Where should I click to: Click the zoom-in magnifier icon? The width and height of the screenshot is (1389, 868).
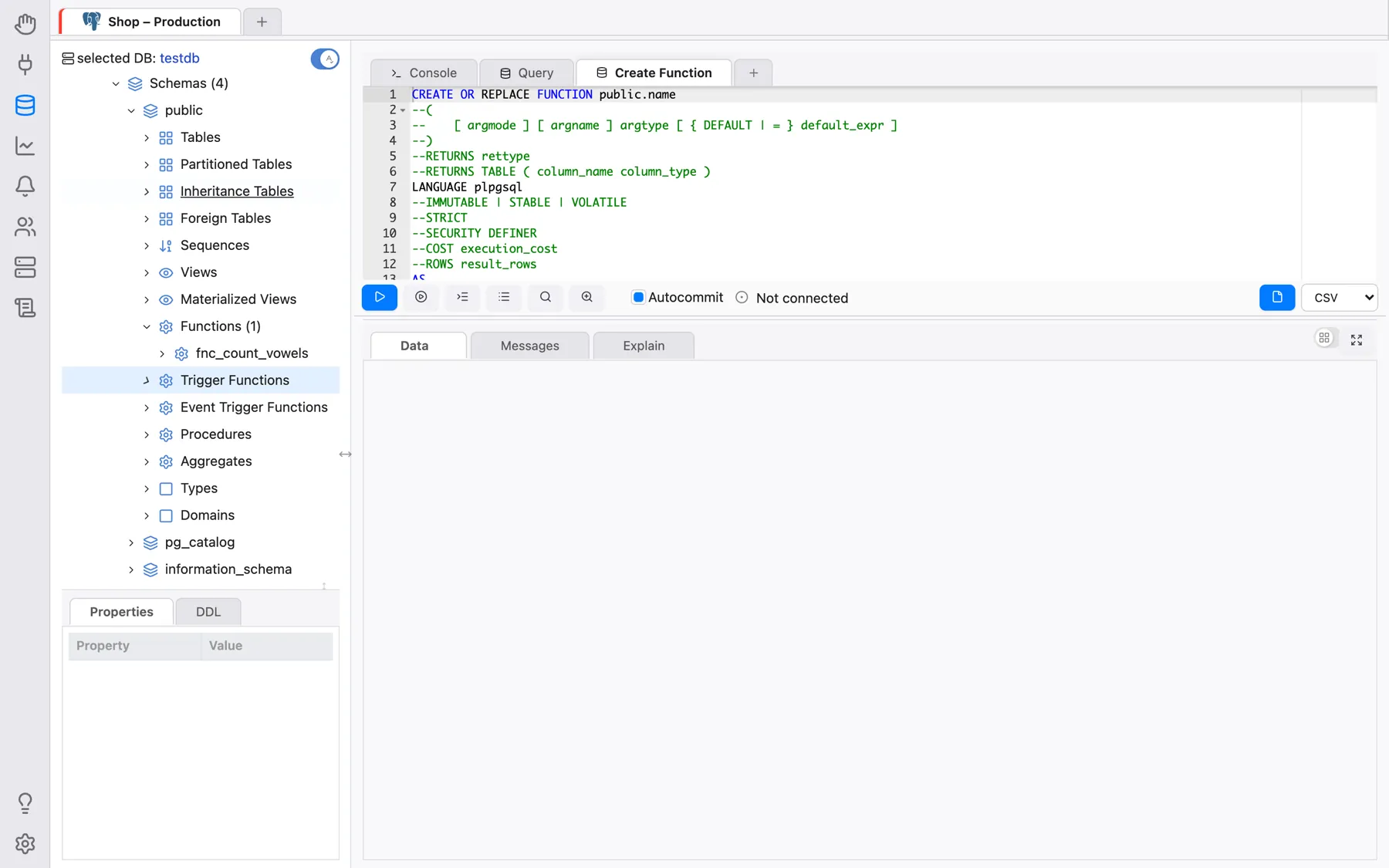click(x=587, y=297)
